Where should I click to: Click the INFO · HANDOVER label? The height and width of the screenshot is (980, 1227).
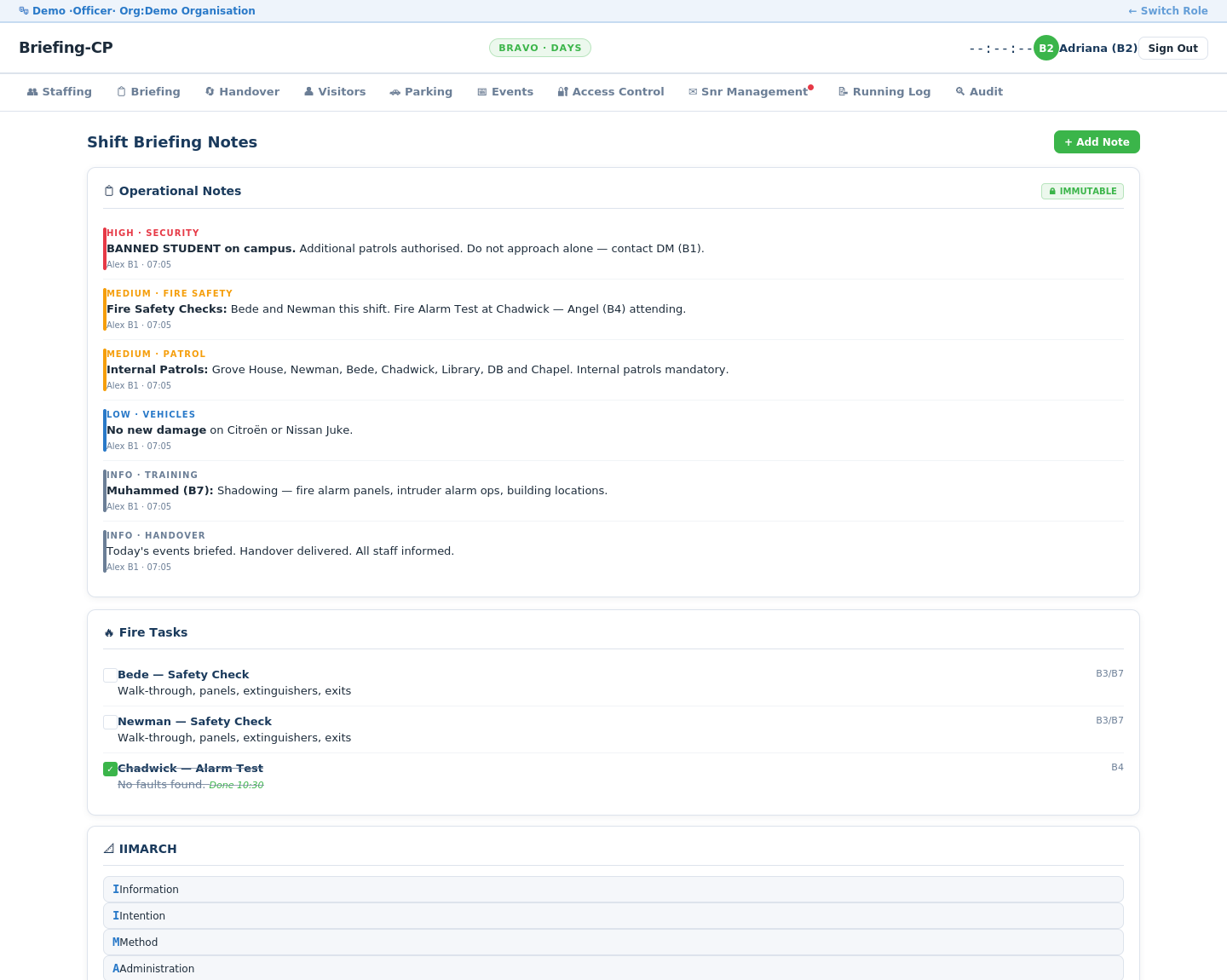click(156, 536)
